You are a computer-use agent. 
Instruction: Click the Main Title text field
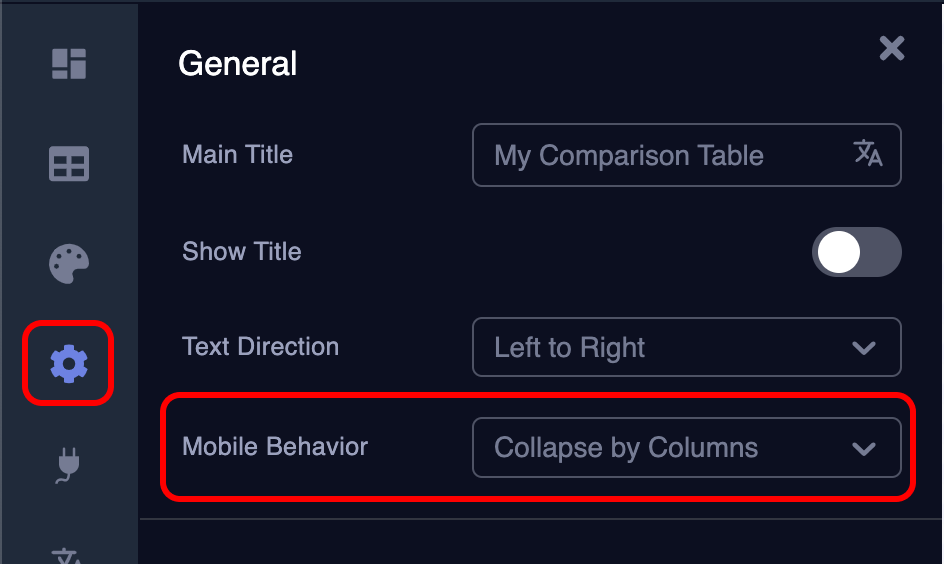[660, 155]
